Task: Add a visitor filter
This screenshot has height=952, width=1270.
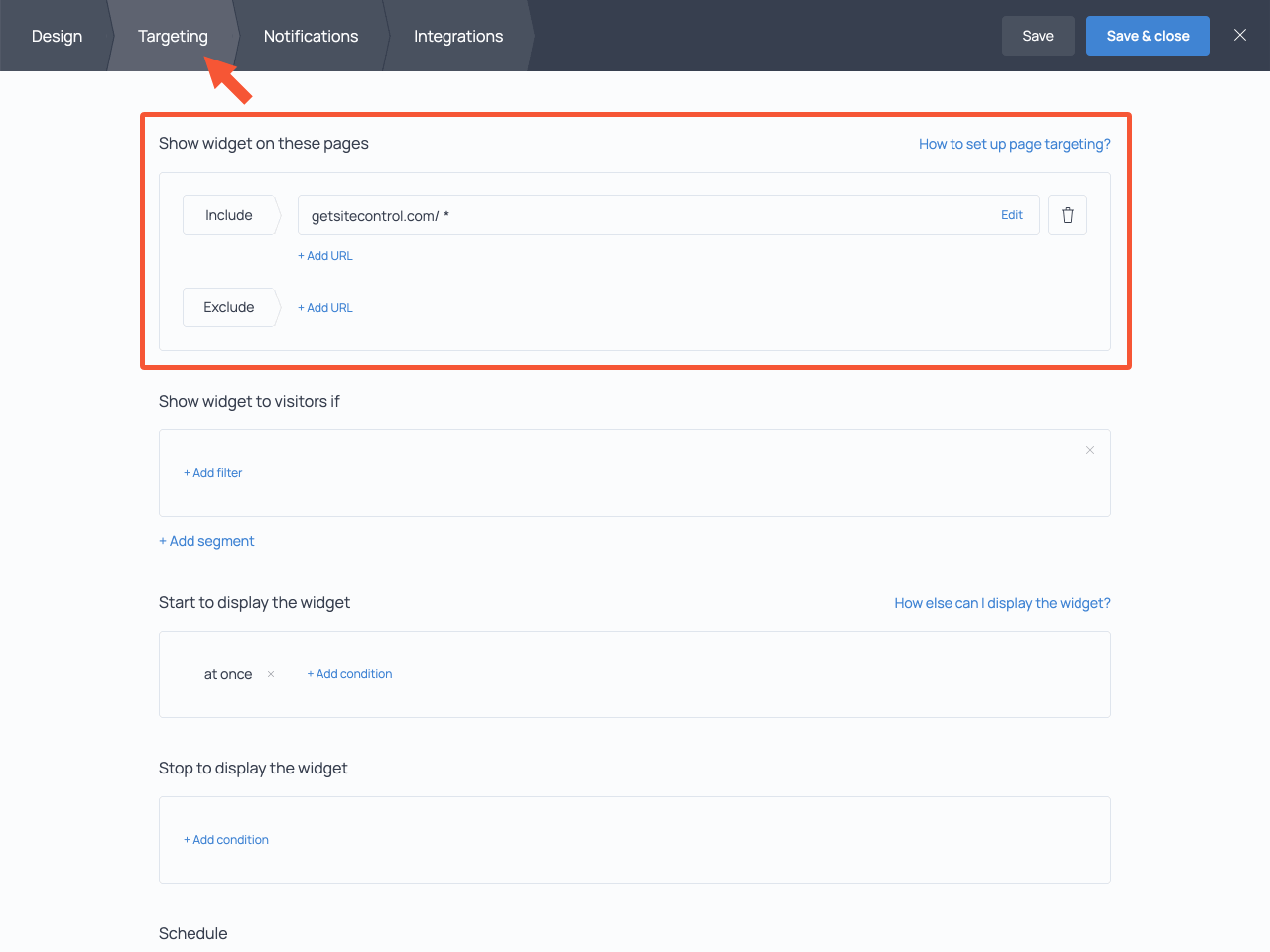Action: click(x=212, y=472)
